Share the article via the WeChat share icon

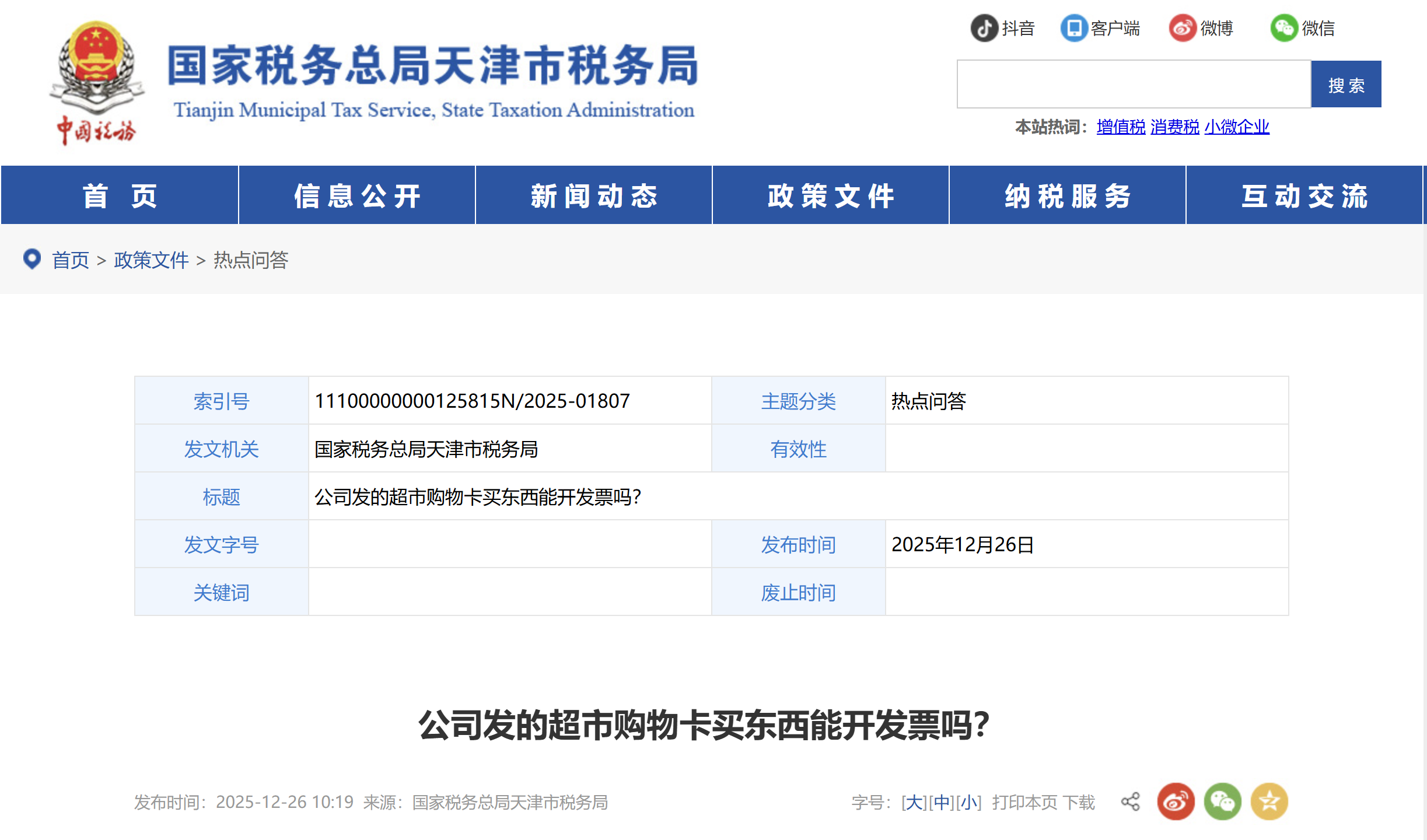pos(1223,801)
